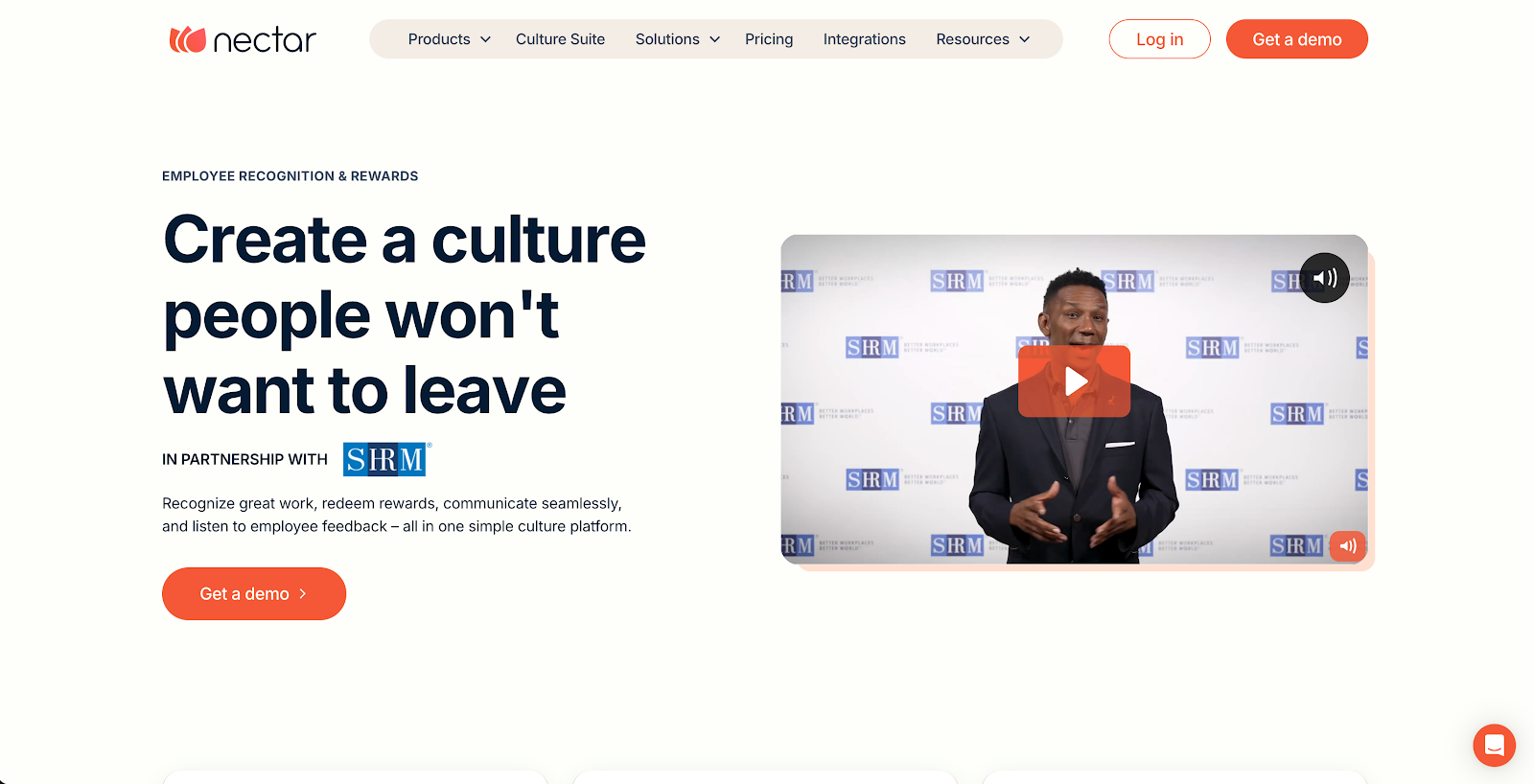The height and width of the screenshot is (784, 1534).
Task: Click the nectar flower logo icon
Action: click(188, 39)
